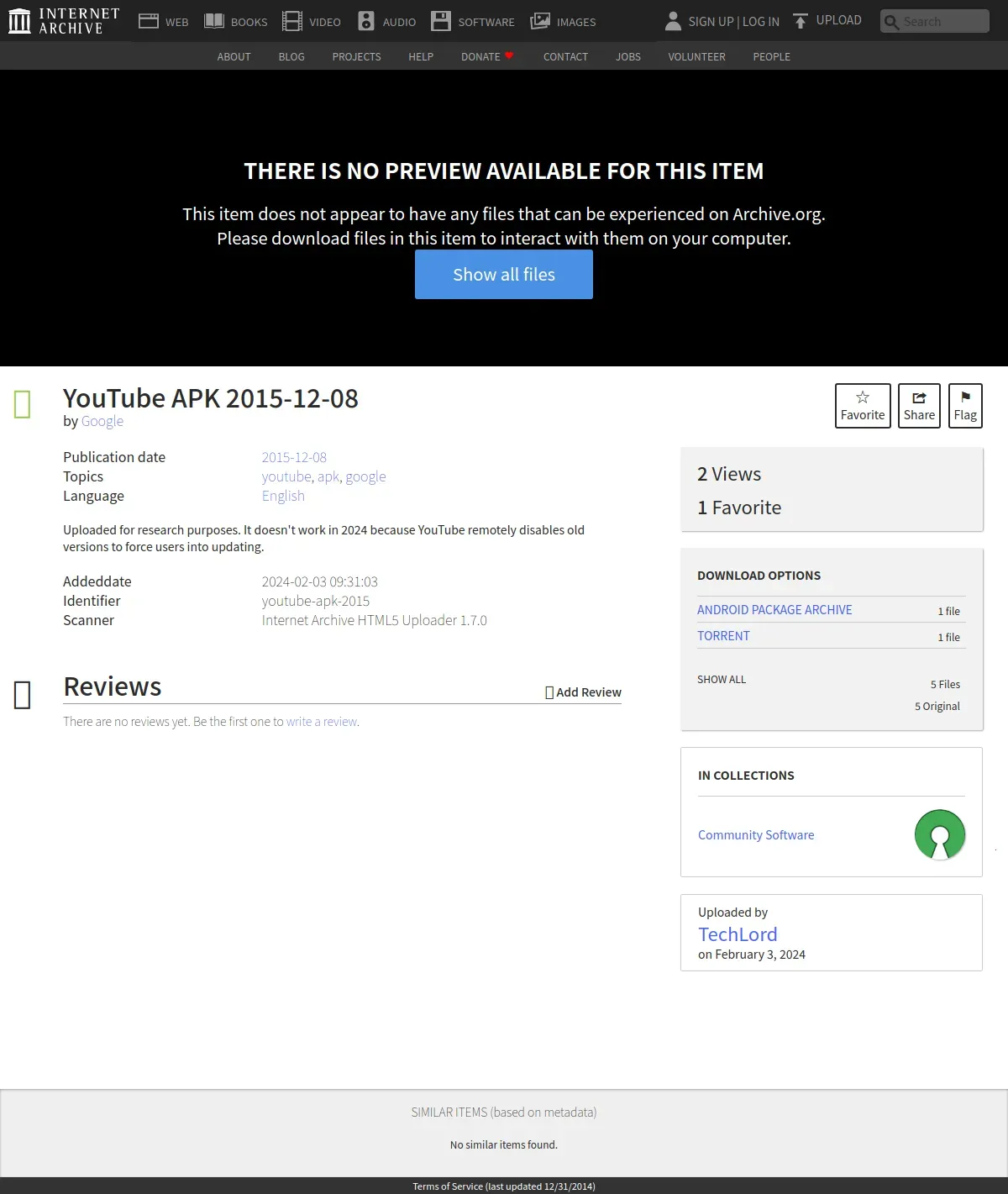Open the BOOKS menu item

pyautogui.click(x=249, y=22)
